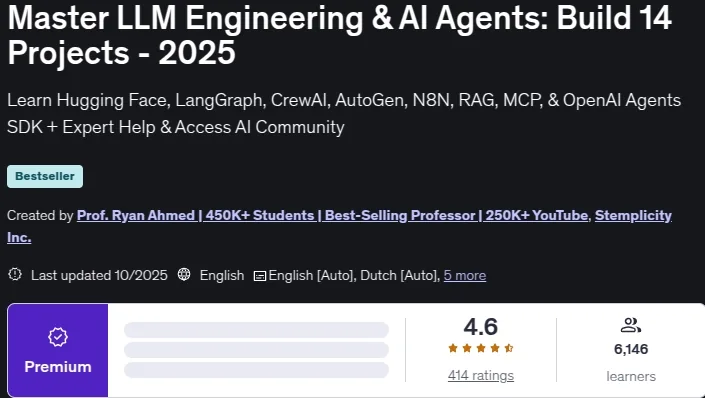Click the 6,146 learners count
This screenshot has width=705, height=398.
[x=631, y=349]
